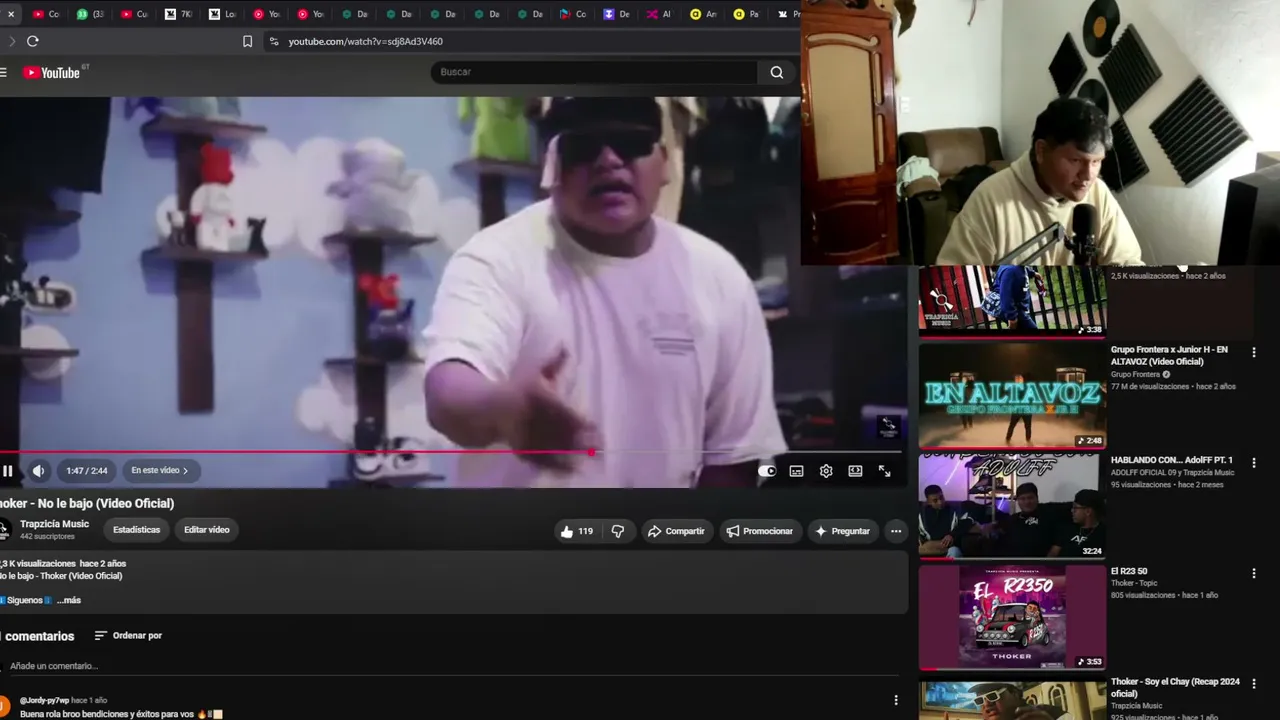Open options for 'HABLANDO CON... AdolFF' video
Image resolution: width=1280 pixels, height=720 pixels.
1254,462
